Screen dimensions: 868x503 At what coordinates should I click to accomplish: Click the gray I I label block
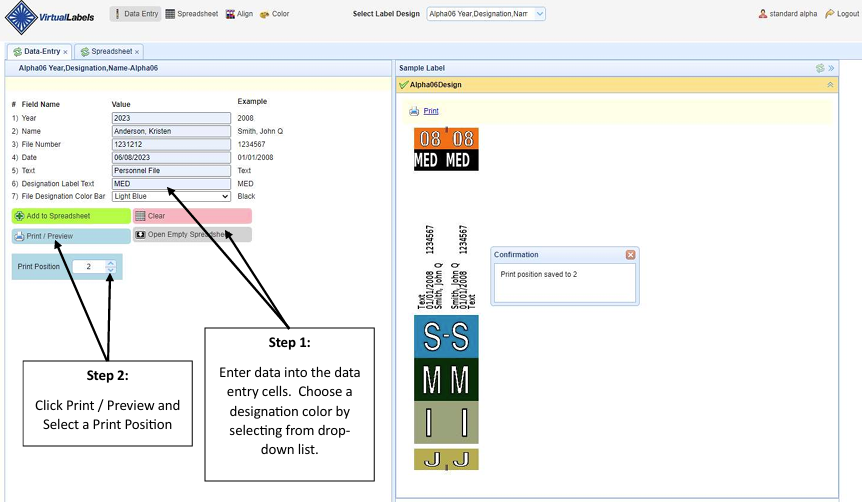[x=446, y=422]
